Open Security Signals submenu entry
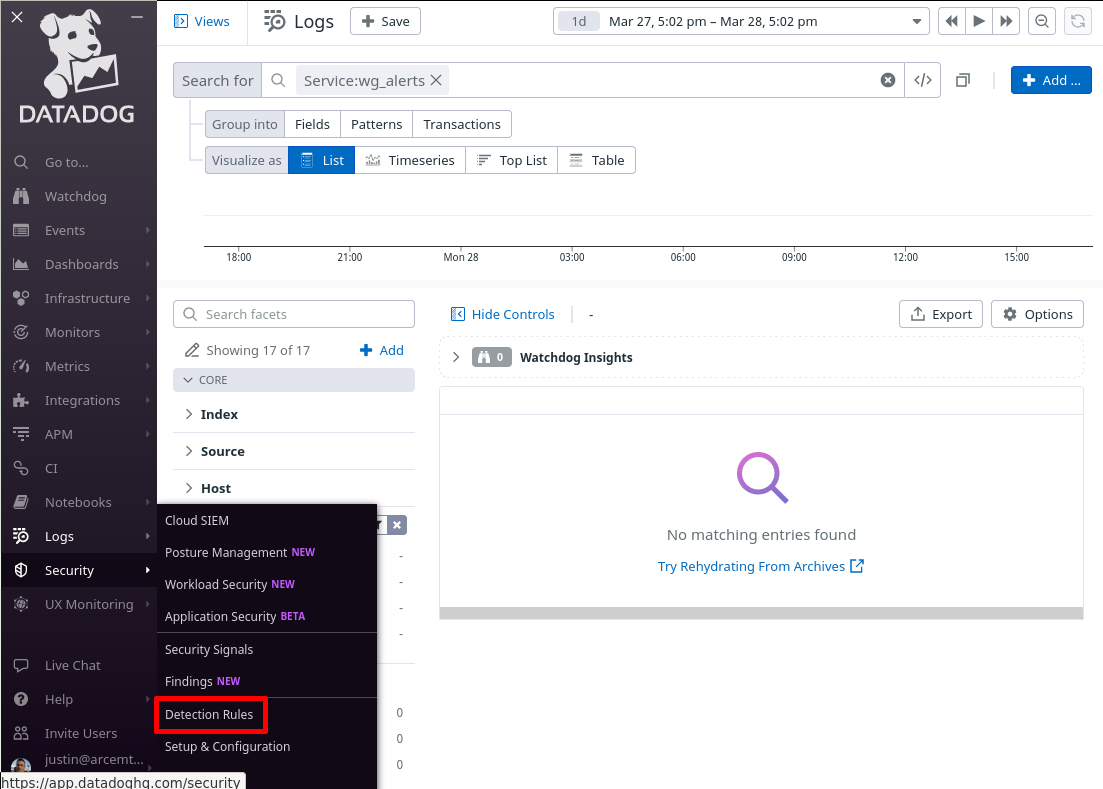This screenshot has width=1103, height=789. click(209, 650)
